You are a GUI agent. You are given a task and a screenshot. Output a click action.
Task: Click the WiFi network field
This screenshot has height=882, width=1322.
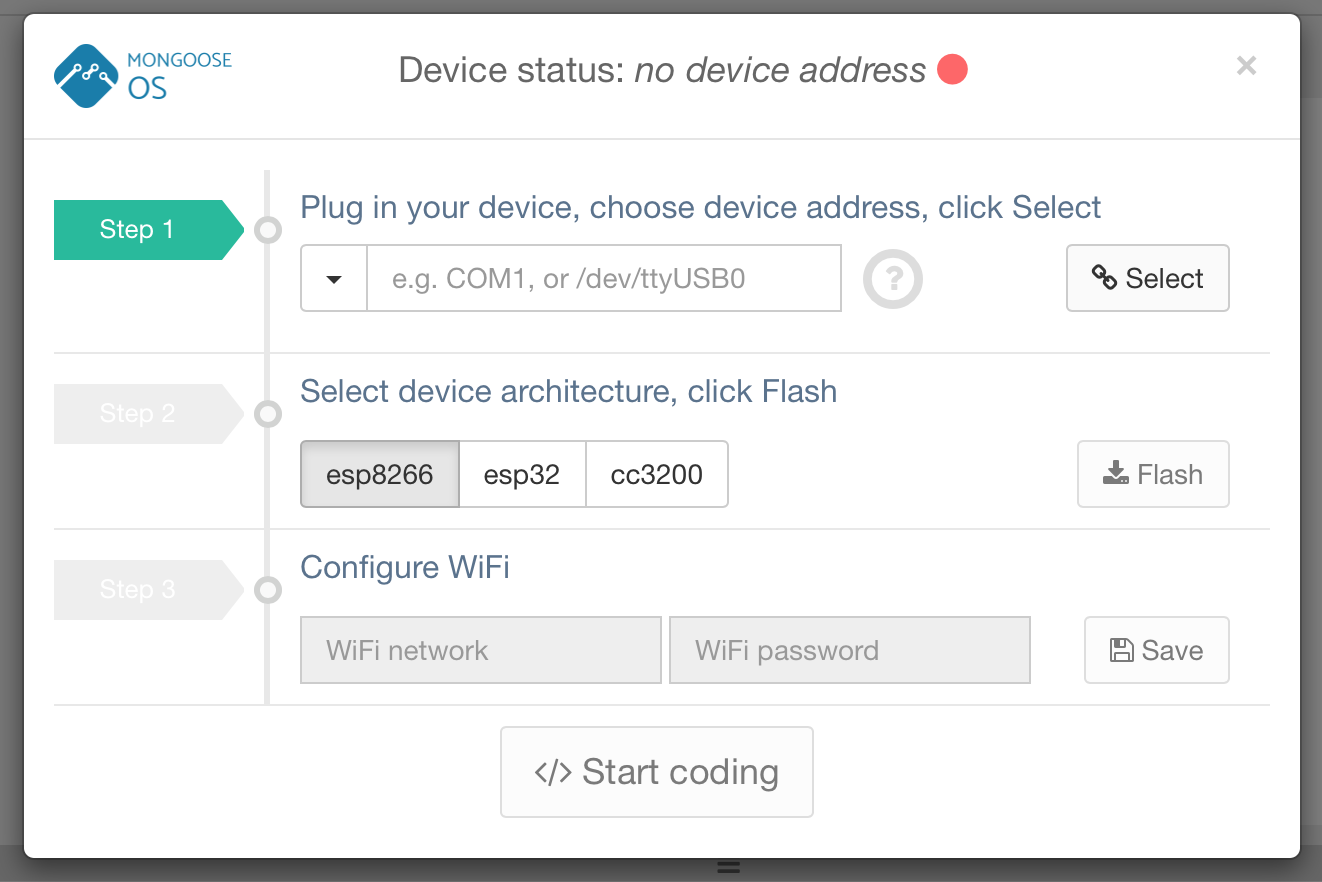(x=481, y=650)
